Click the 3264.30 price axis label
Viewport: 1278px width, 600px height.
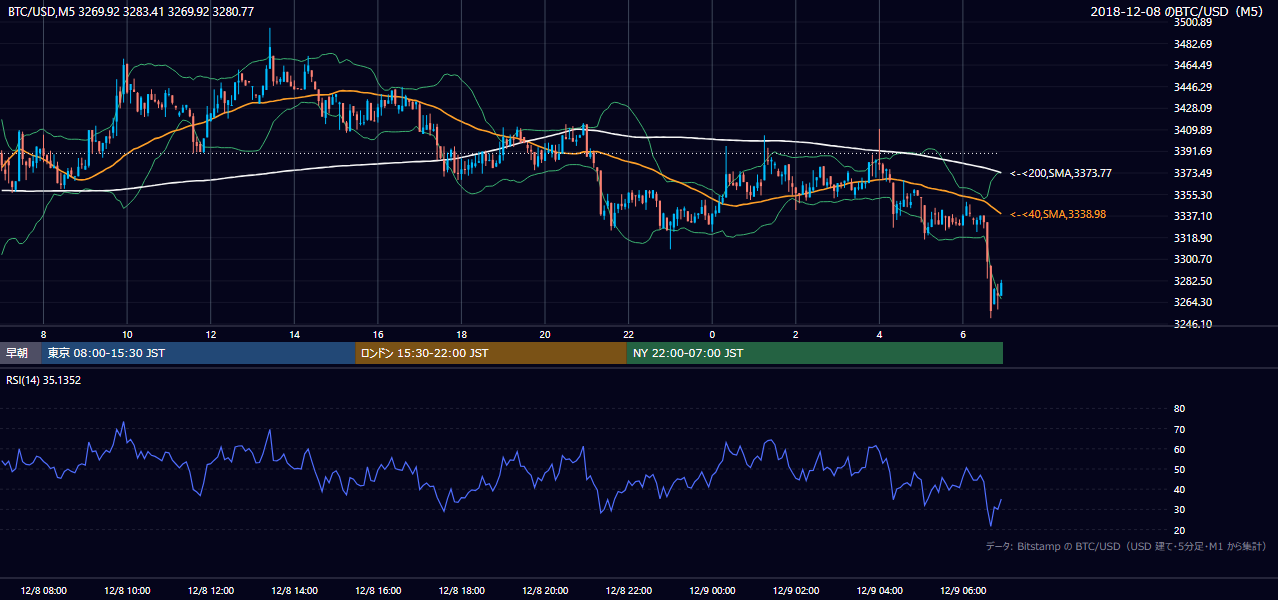[1193, 302]
